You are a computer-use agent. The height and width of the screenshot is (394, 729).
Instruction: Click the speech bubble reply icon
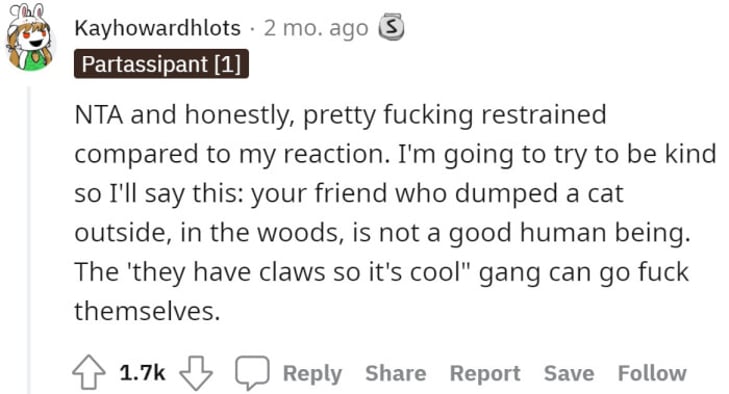pyautogui.click(x=252, y=373)
